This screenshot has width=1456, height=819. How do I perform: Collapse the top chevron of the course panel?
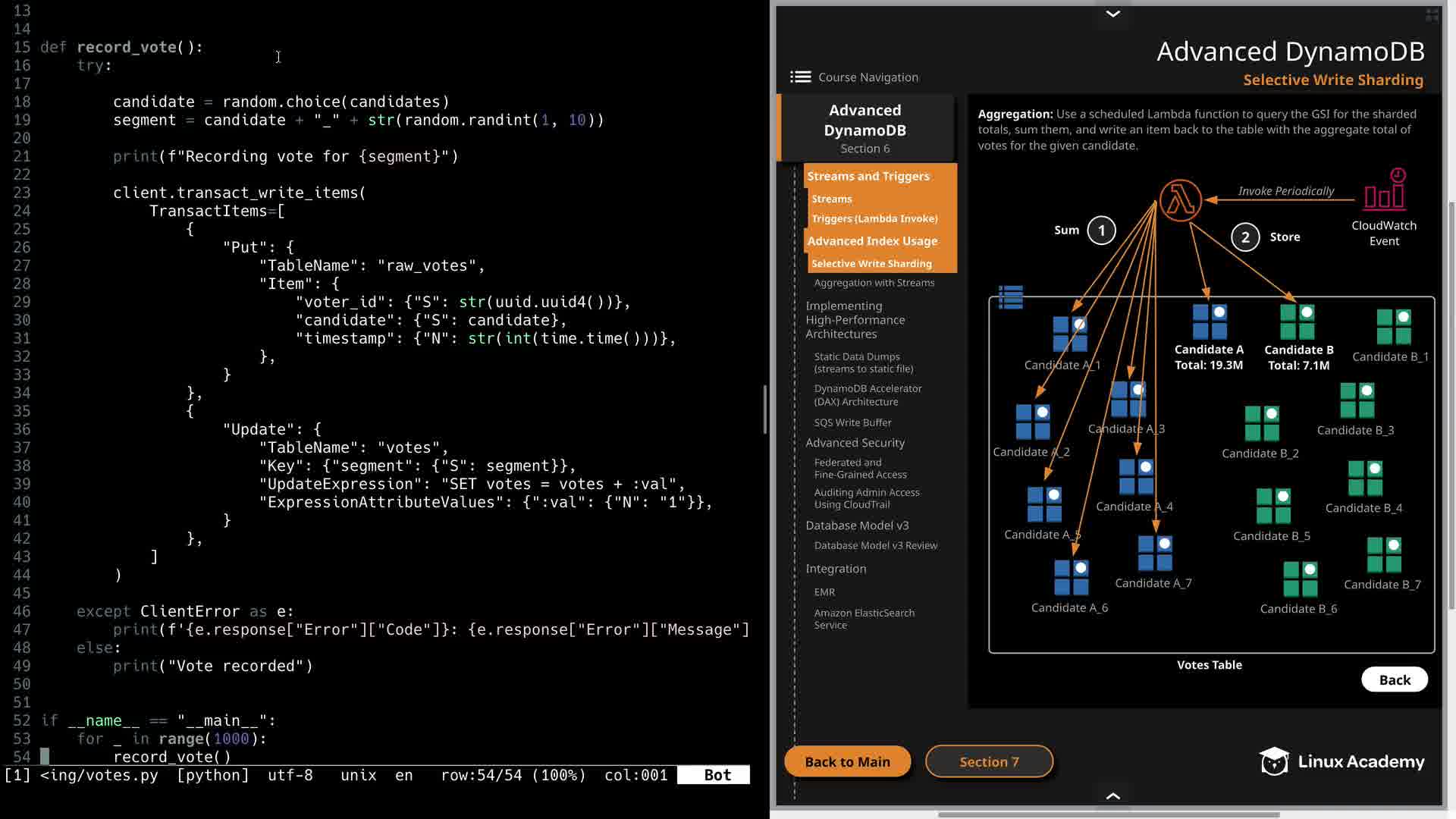(1112, 14)
